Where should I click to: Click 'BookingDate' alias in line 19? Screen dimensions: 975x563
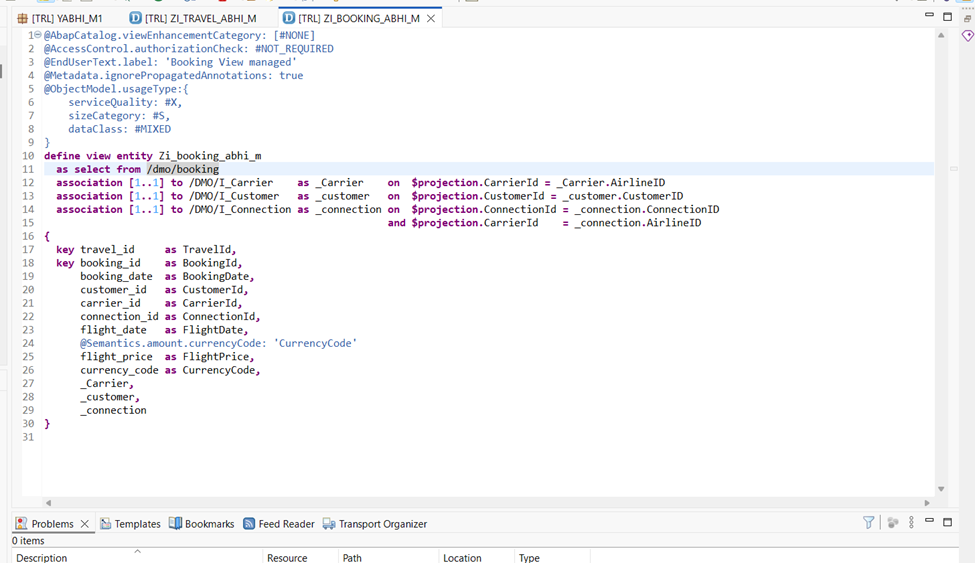click(216, 276)
